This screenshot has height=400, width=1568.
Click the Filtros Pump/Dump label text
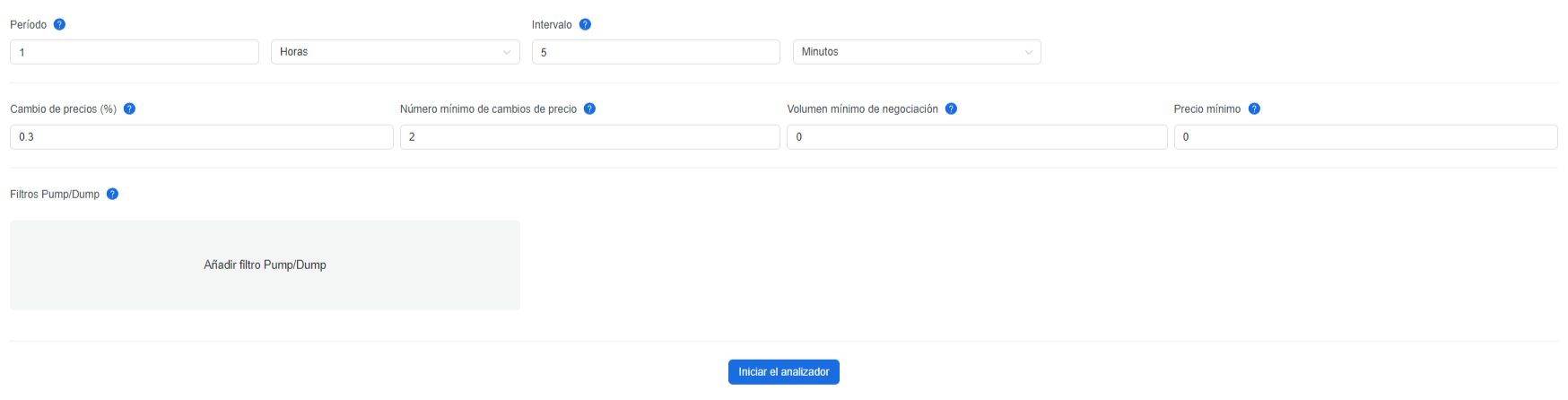click(55, 195)
